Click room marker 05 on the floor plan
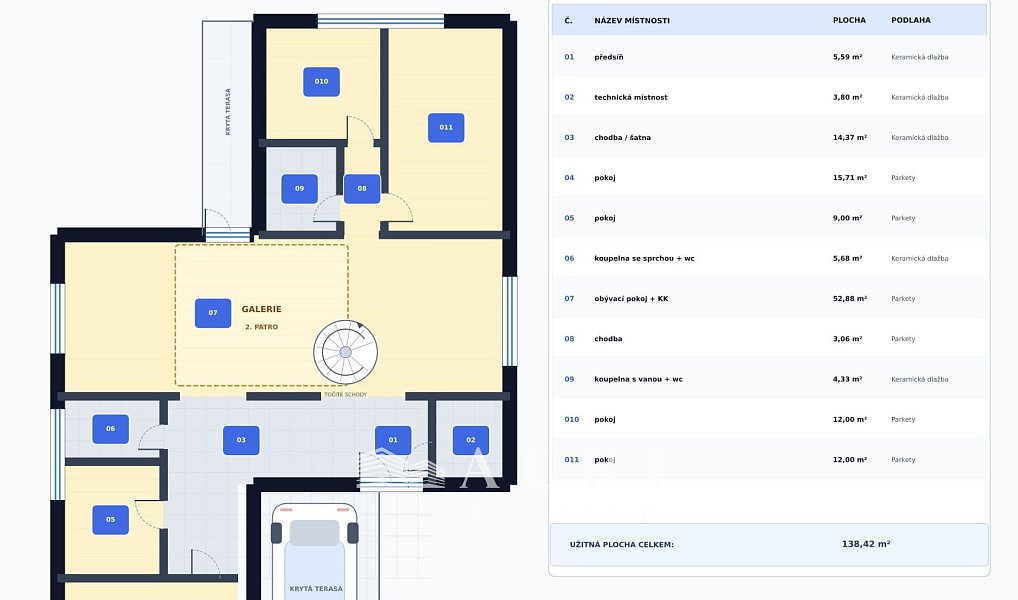The image size is (1018, 600). point(110,520)
